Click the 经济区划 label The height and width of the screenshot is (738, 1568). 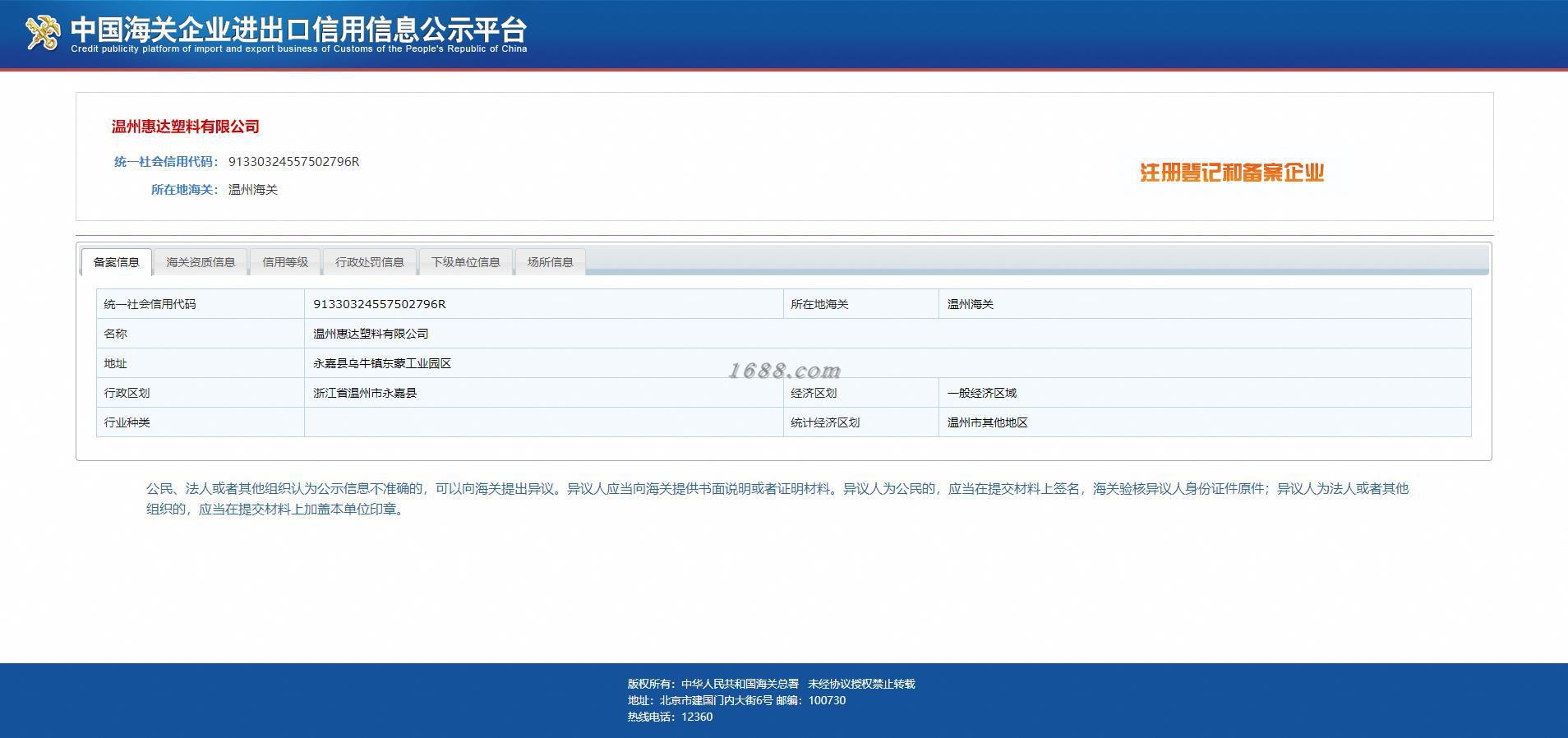pos(814,393)
